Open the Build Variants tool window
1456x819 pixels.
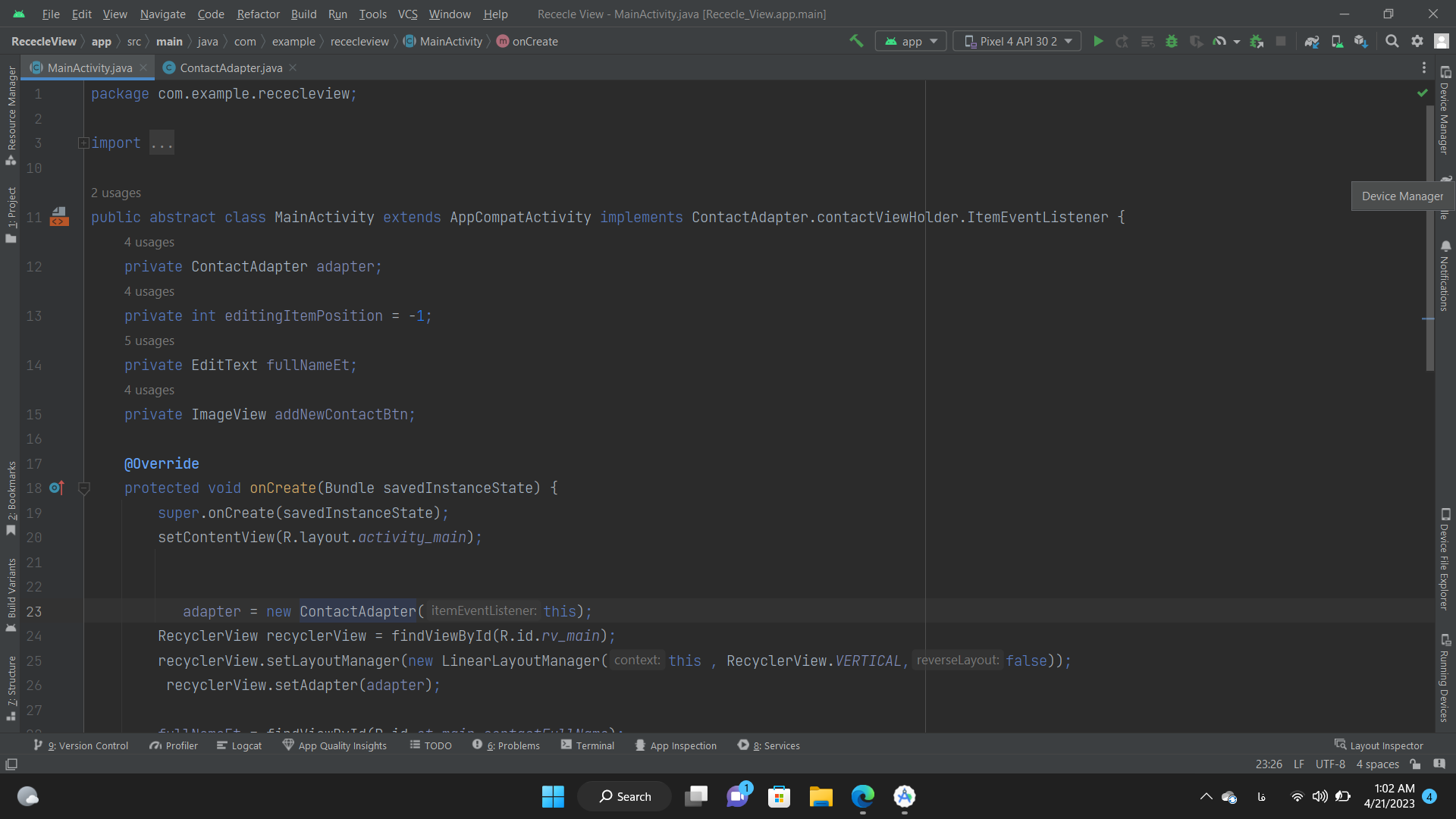point(11,595)
